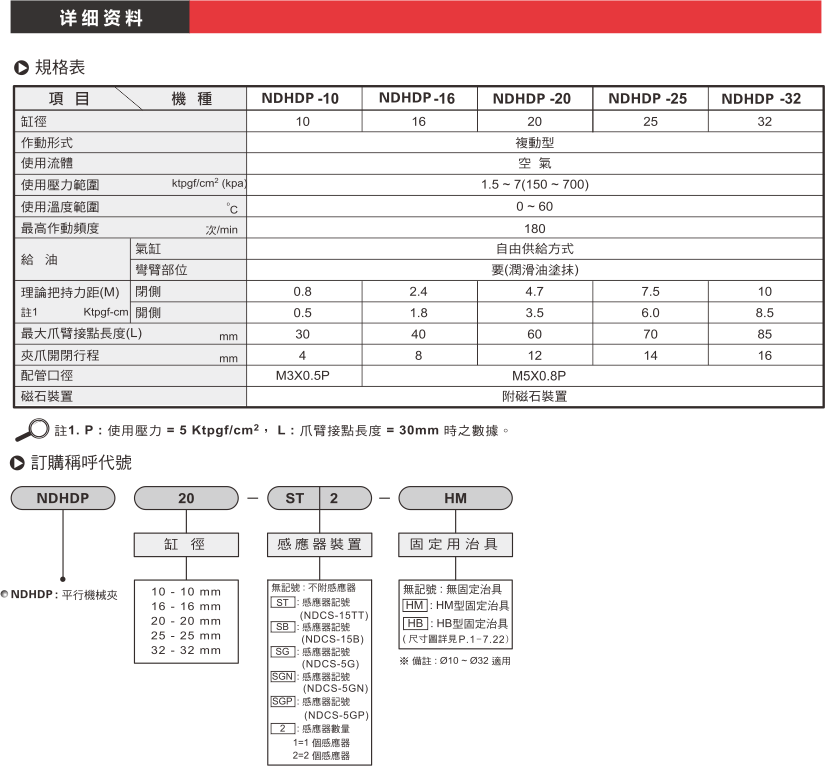This screenshot has height=766, width=826.
Task: Select the boxed SB sensor code
Action: tap(283, 627)
